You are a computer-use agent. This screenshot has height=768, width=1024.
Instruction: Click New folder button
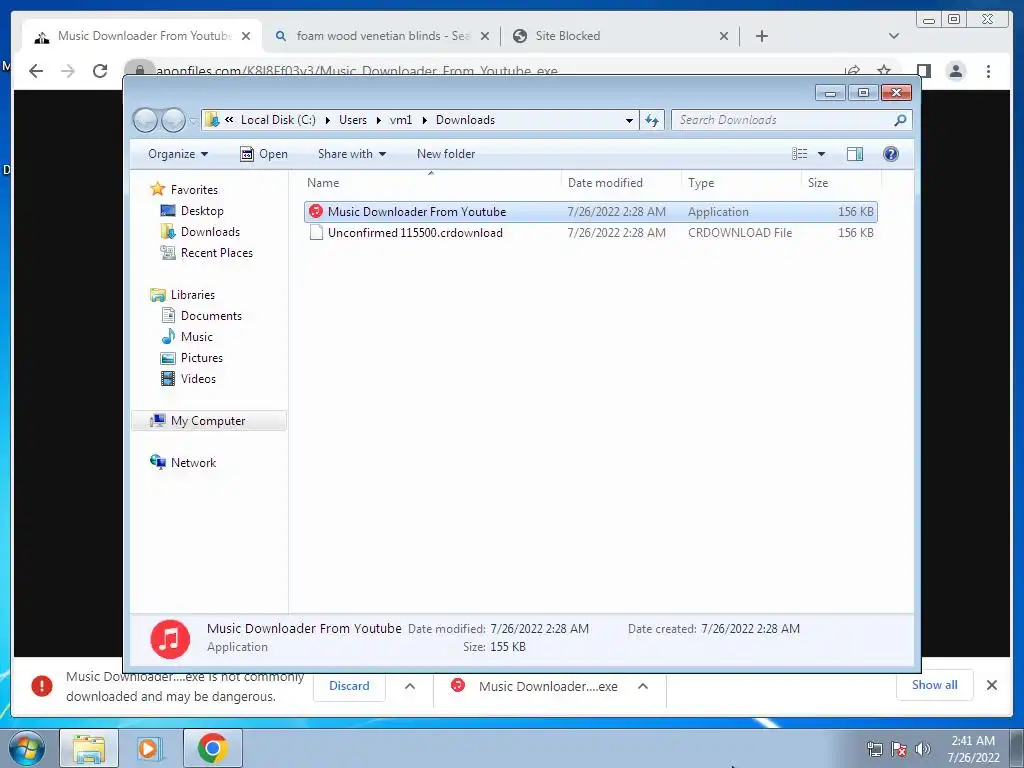pyautogui.click(x=446, y=154)
